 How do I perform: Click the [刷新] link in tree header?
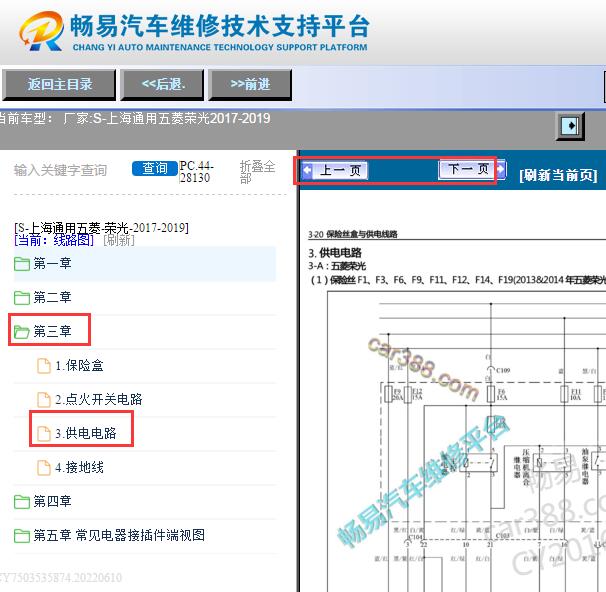[x=119, y=240]
